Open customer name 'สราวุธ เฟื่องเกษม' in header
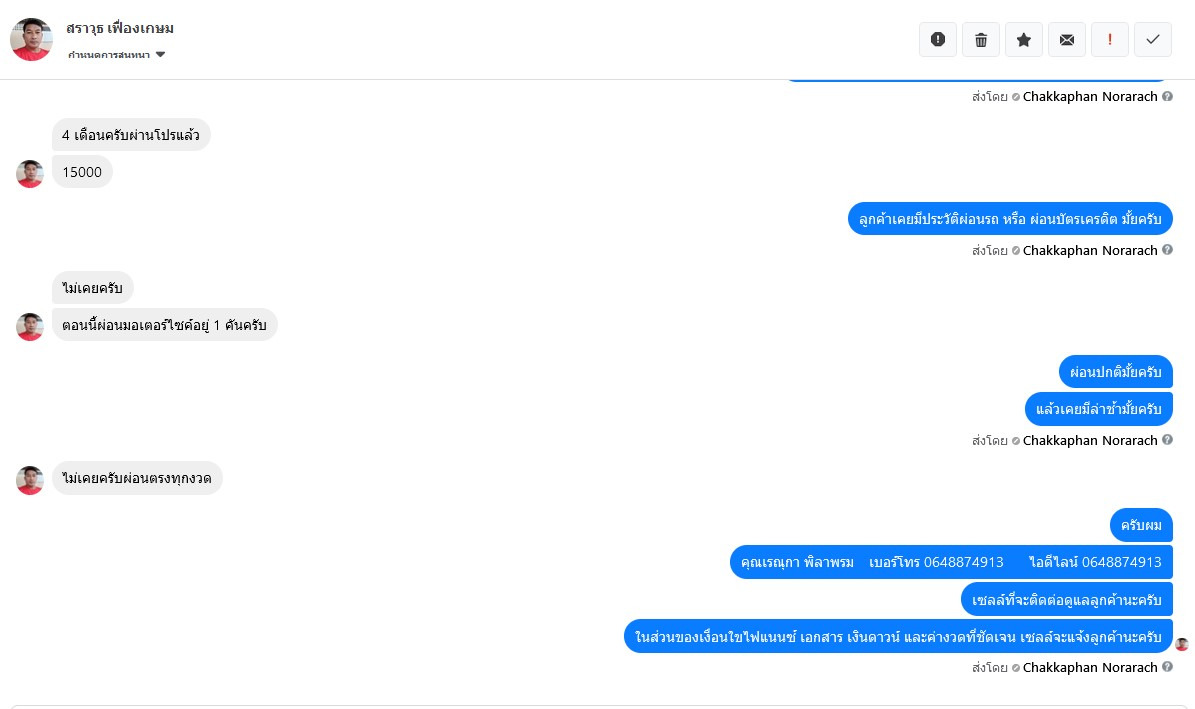This screenshot has height=709, width=1195. click(120, 28)
